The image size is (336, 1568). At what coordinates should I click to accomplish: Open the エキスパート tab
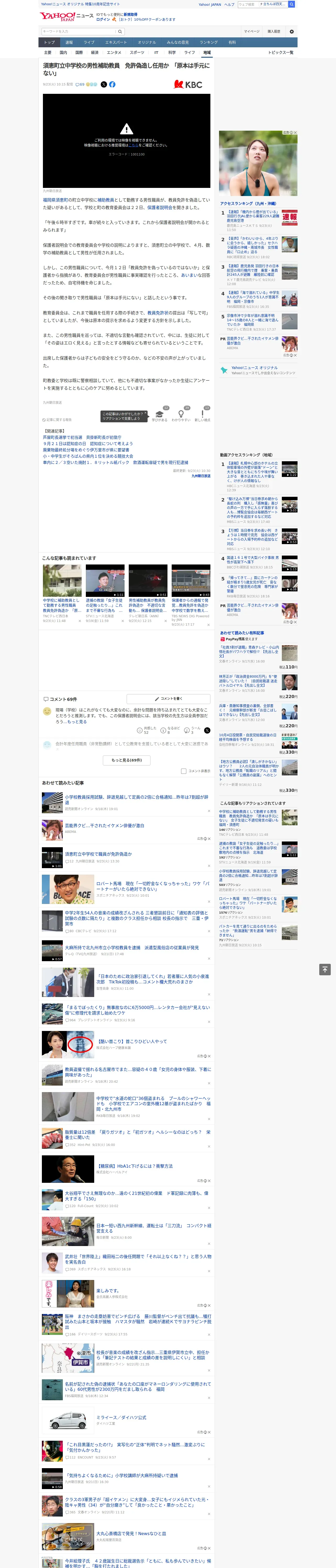click(x=116, y=43)
